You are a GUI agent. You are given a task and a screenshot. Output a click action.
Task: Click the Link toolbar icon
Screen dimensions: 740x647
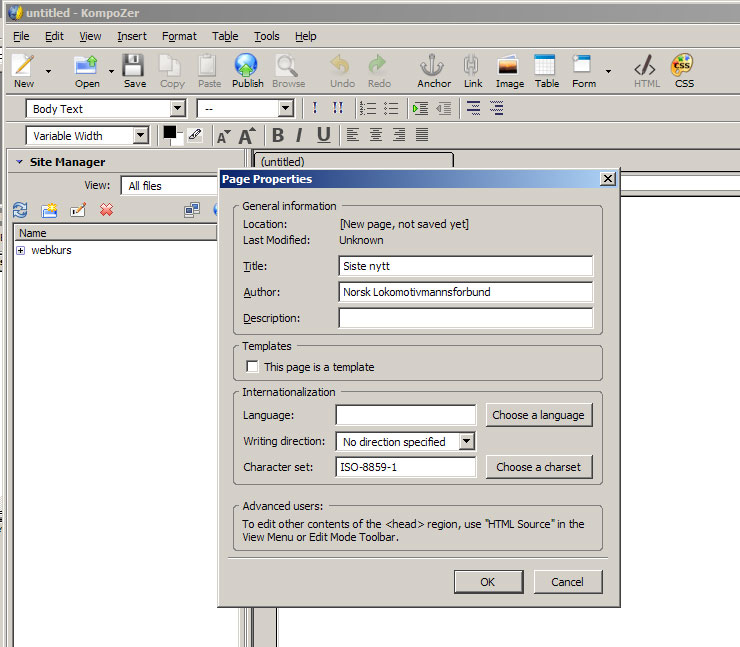pyautogui.click(x=472, y=66)
